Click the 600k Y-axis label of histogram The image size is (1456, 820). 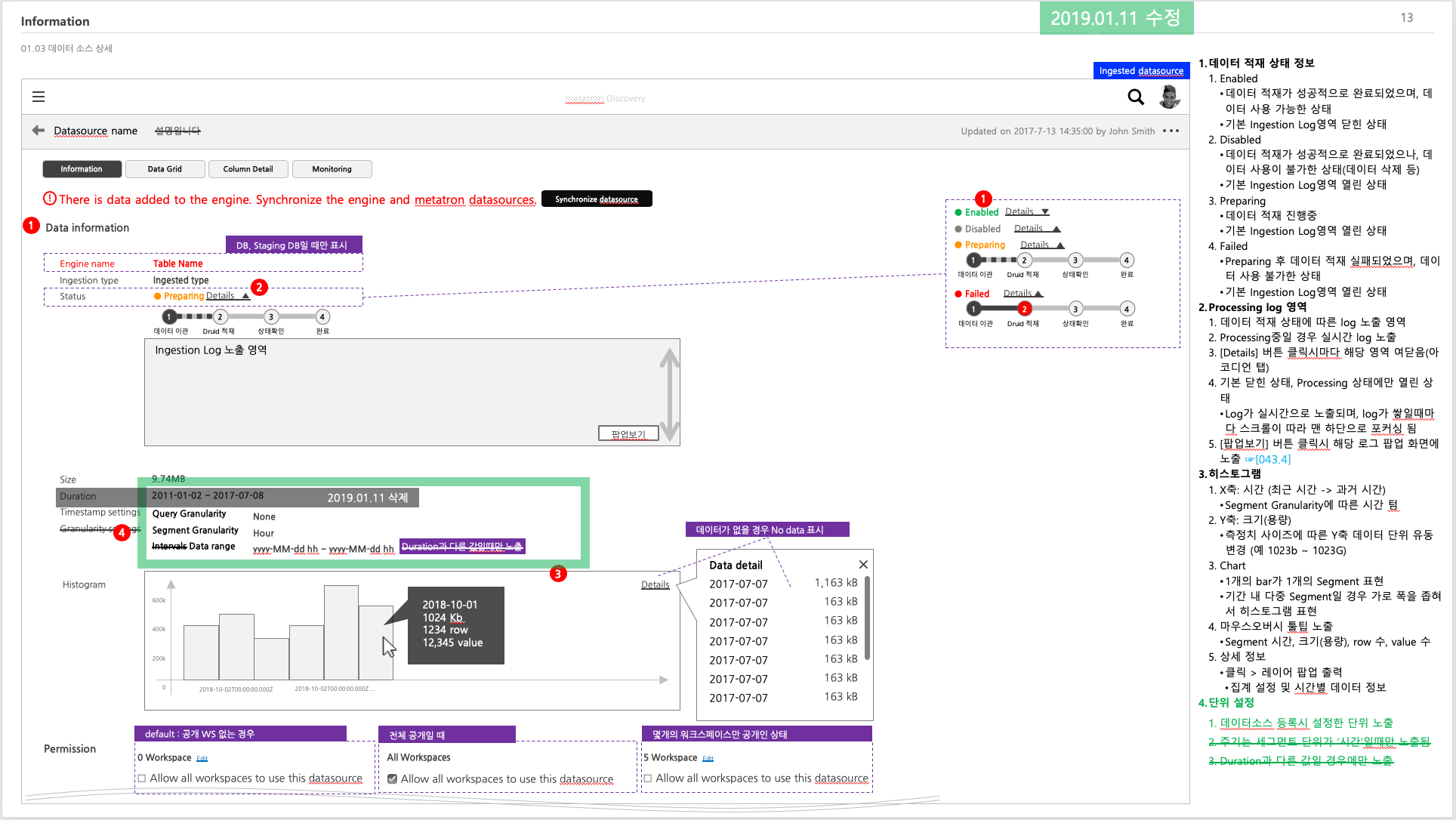pos(159,600)
